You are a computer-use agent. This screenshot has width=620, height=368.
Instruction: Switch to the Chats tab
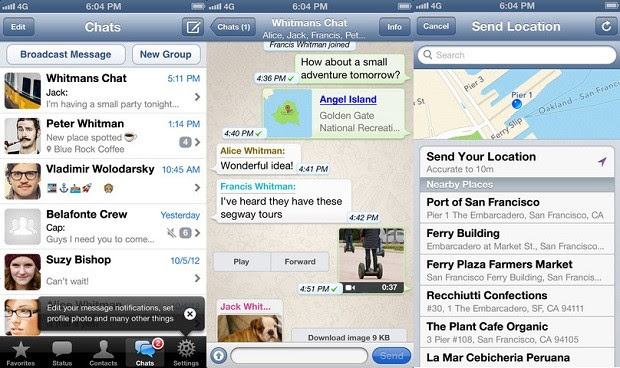point(145,353)
